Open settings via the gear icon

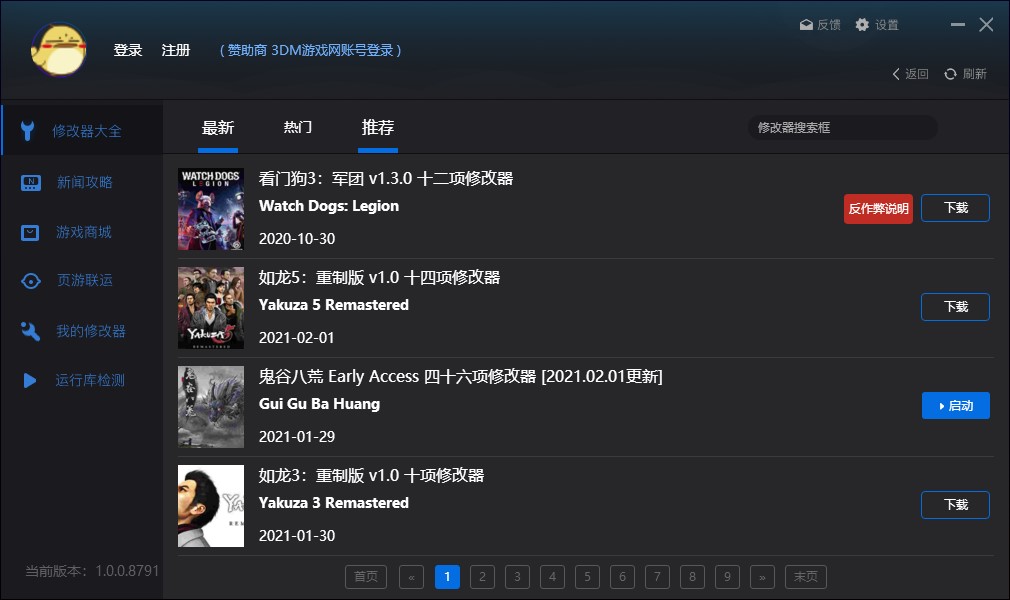[862, 24]
